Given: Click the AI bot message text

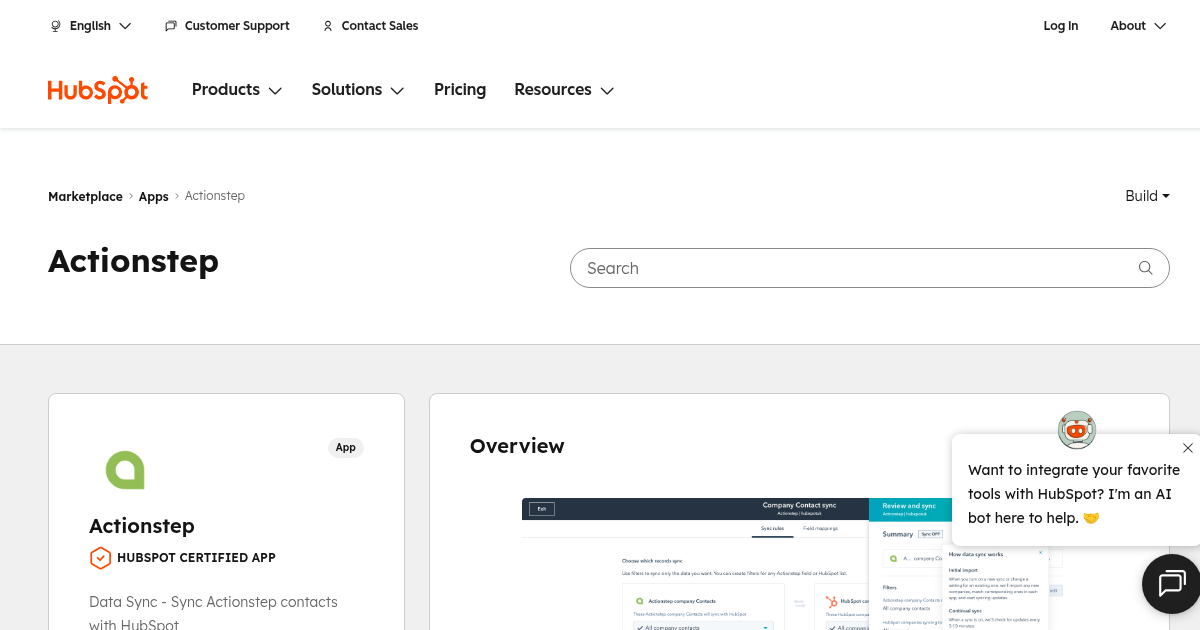Looking at the screenshot, I should click(x=1074, y=494).
